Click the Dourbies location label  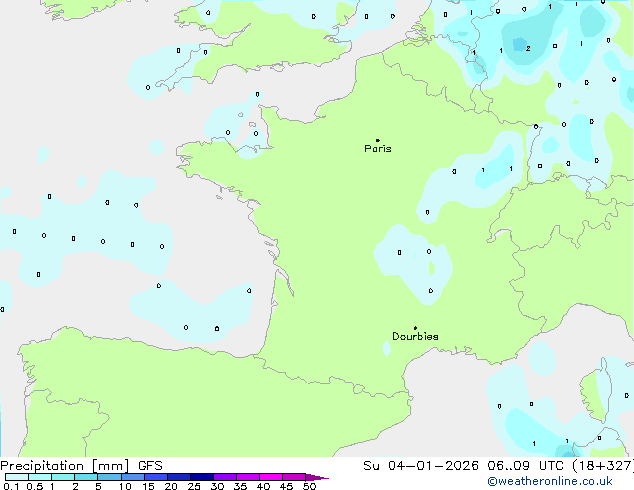point(415,336)
